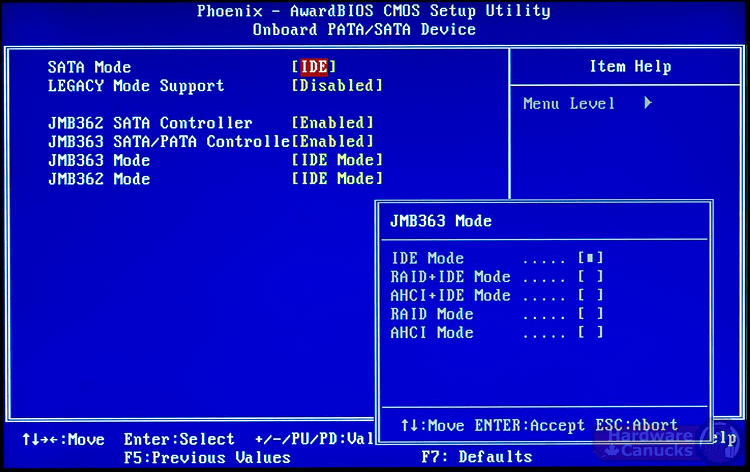Choose AHCI Mode option bracket
Screen dimensions: 750x473
pos(590,333)
